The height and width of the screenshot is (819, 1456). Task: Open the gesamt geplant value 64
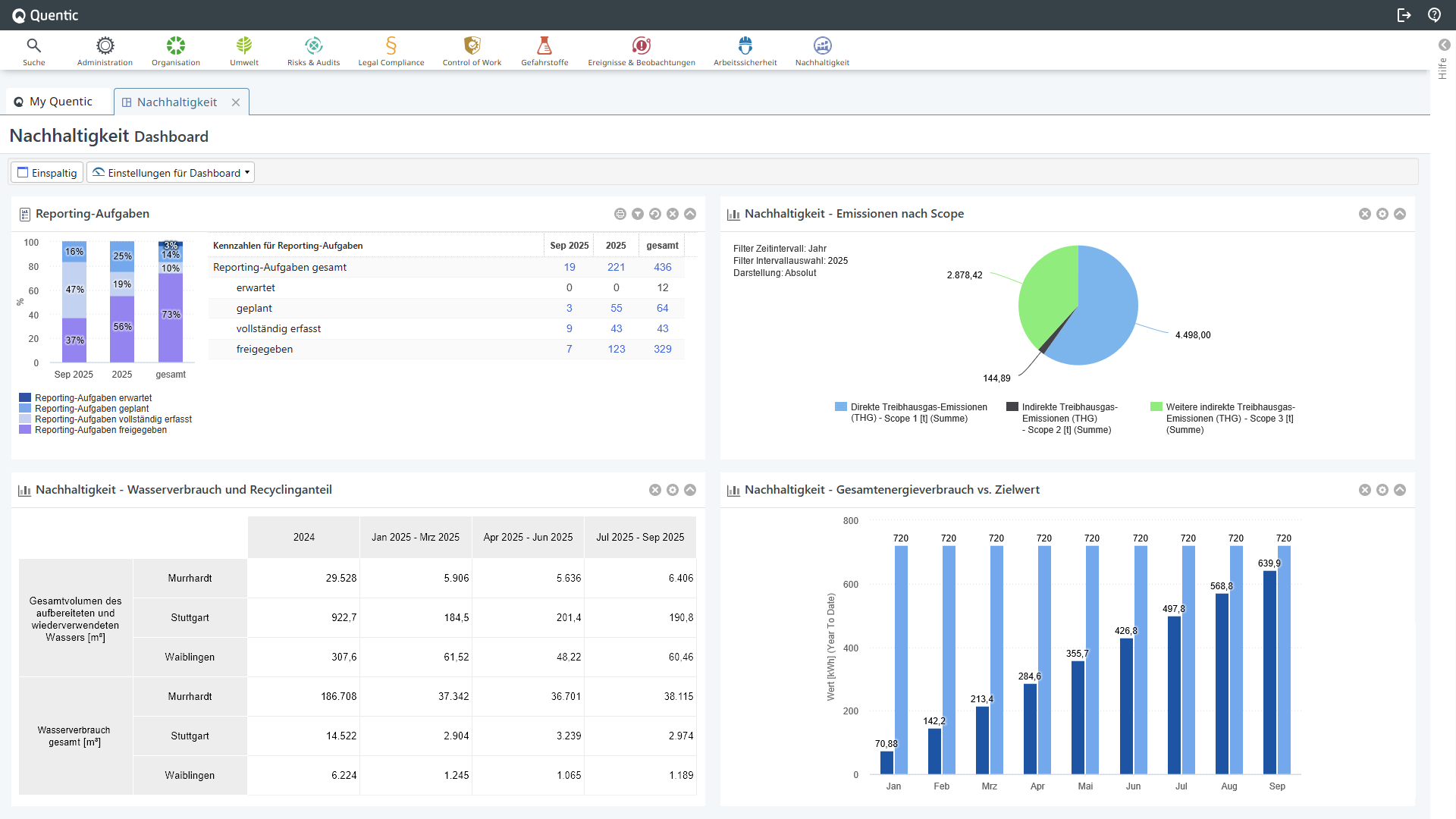click(663, 308)
